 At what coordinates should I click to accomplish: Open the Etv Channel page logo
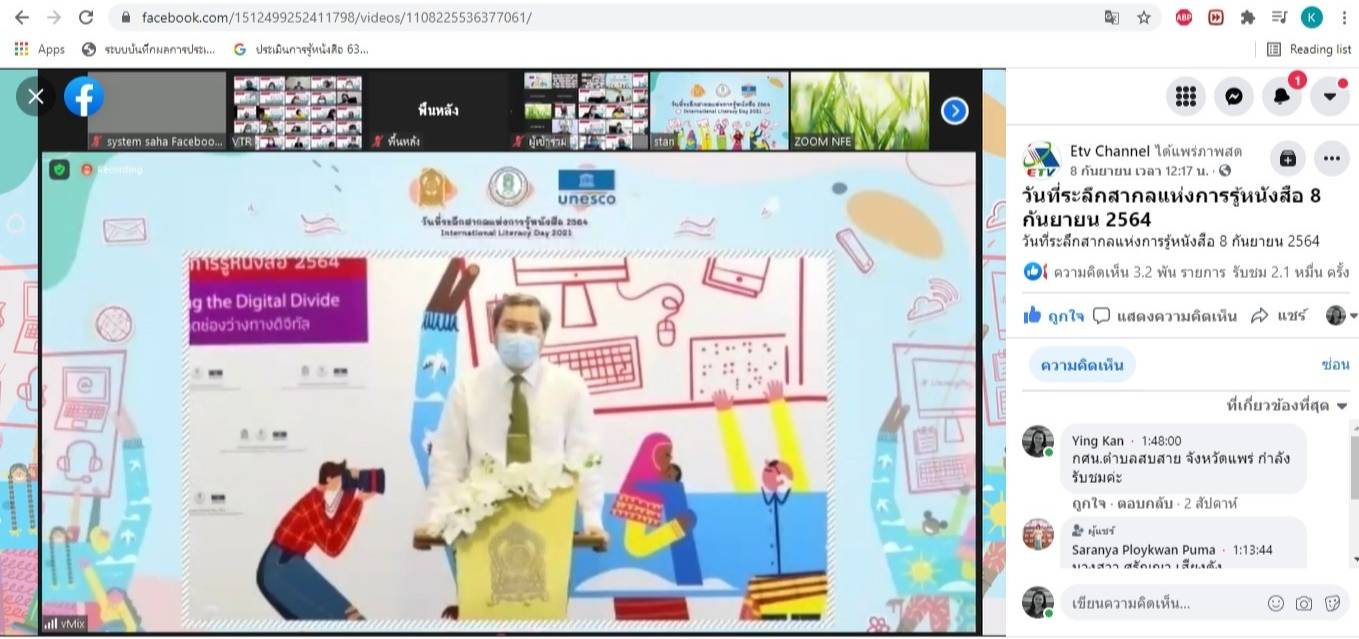(1041, 159)
